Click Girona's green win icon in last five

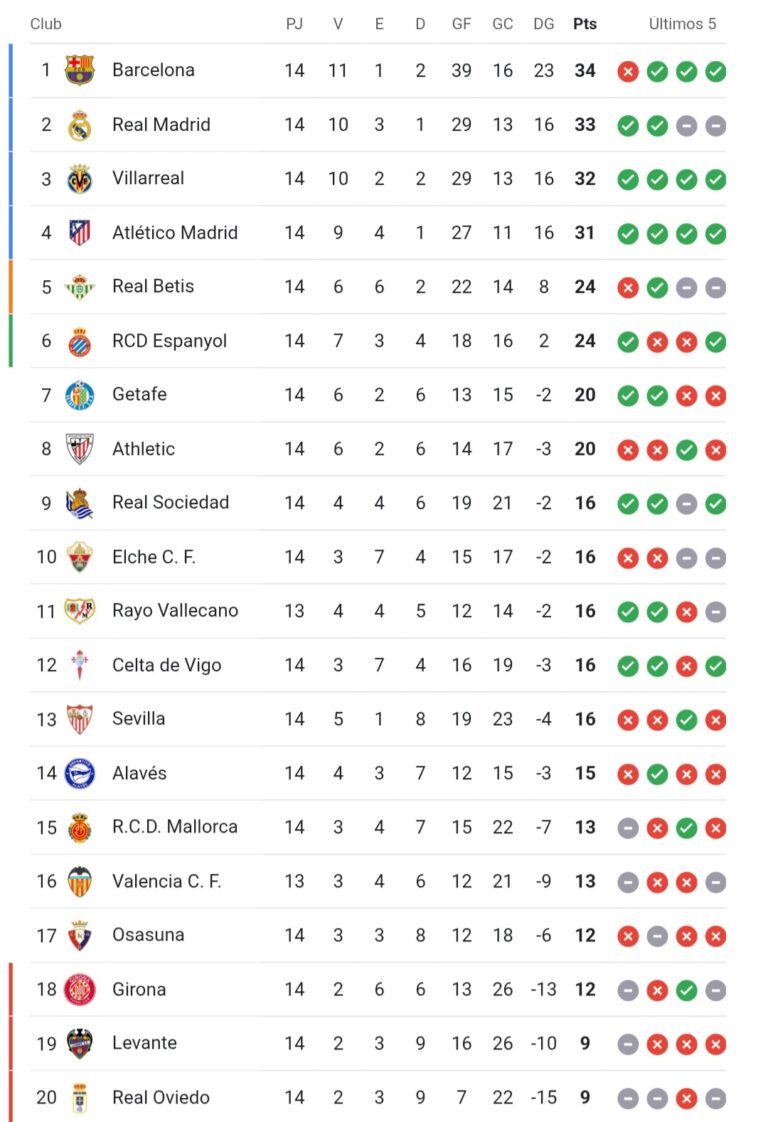point(686,990)
